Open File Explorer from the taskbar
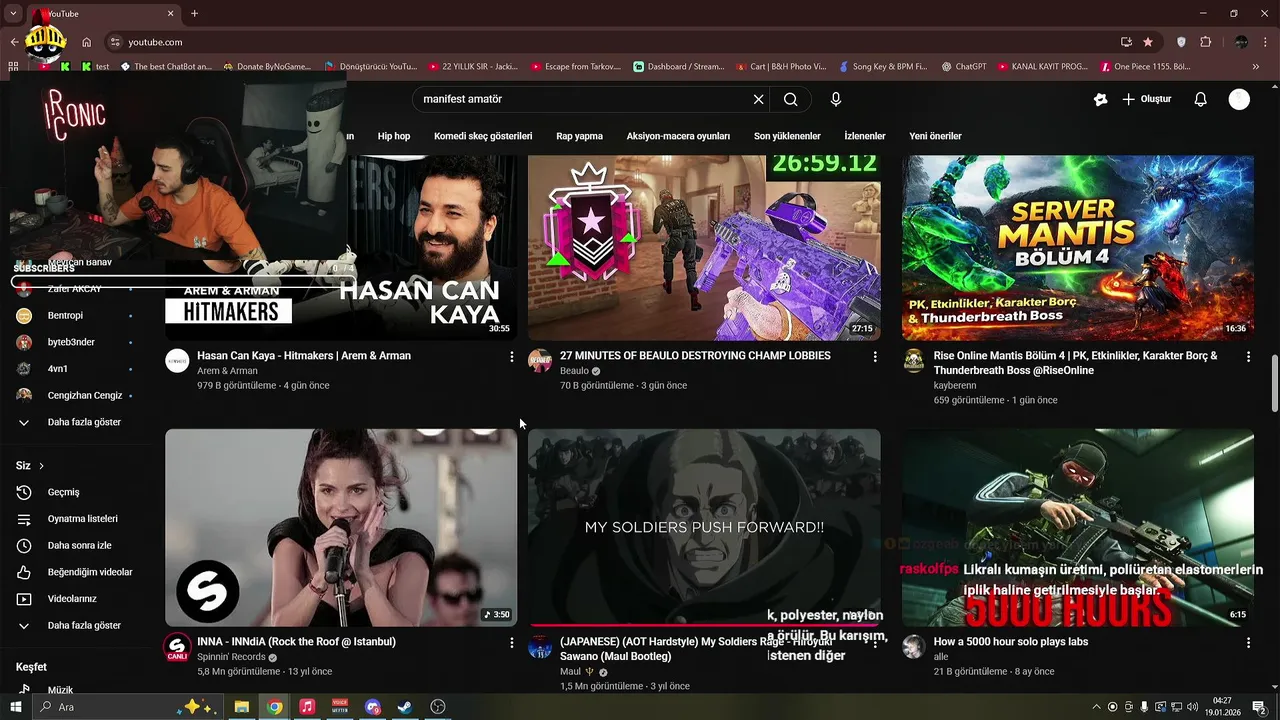Image resolution: width=1280 pixels, height=720 pixels. coord(242,707)
